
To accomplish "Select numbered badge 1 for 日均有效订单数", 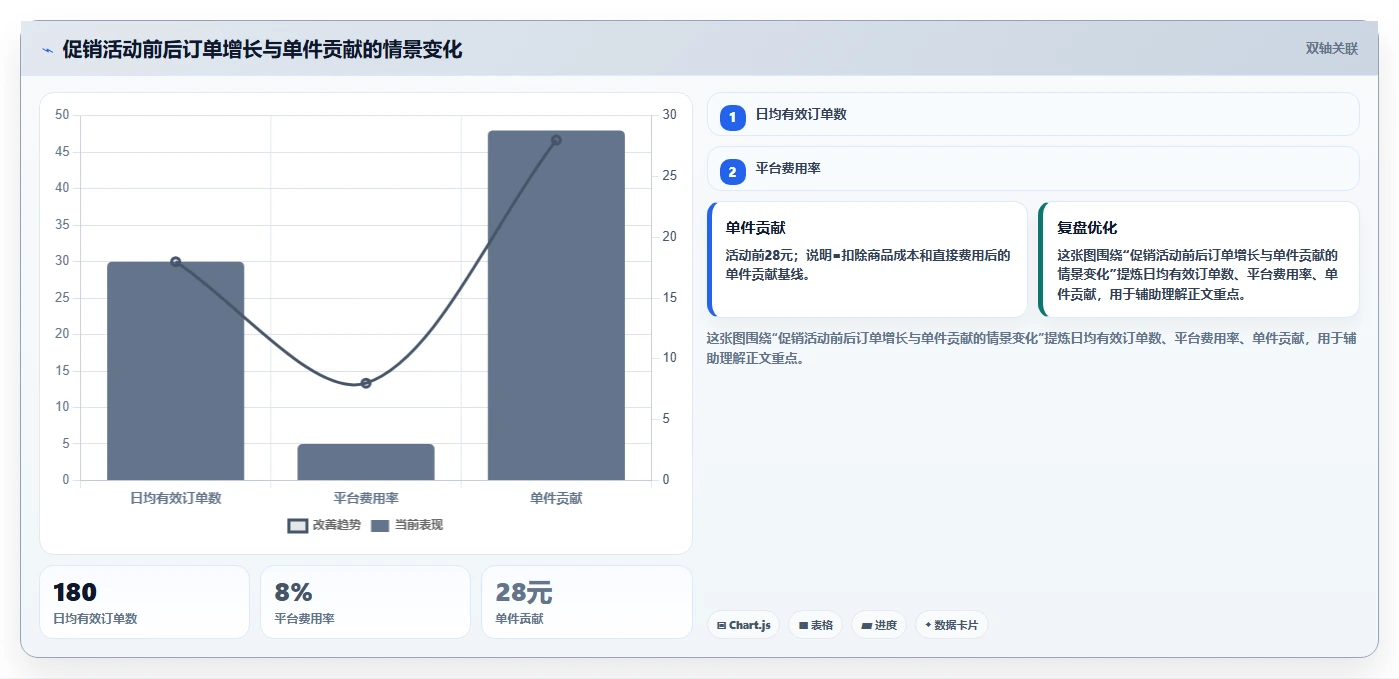I will pos(732,117).
